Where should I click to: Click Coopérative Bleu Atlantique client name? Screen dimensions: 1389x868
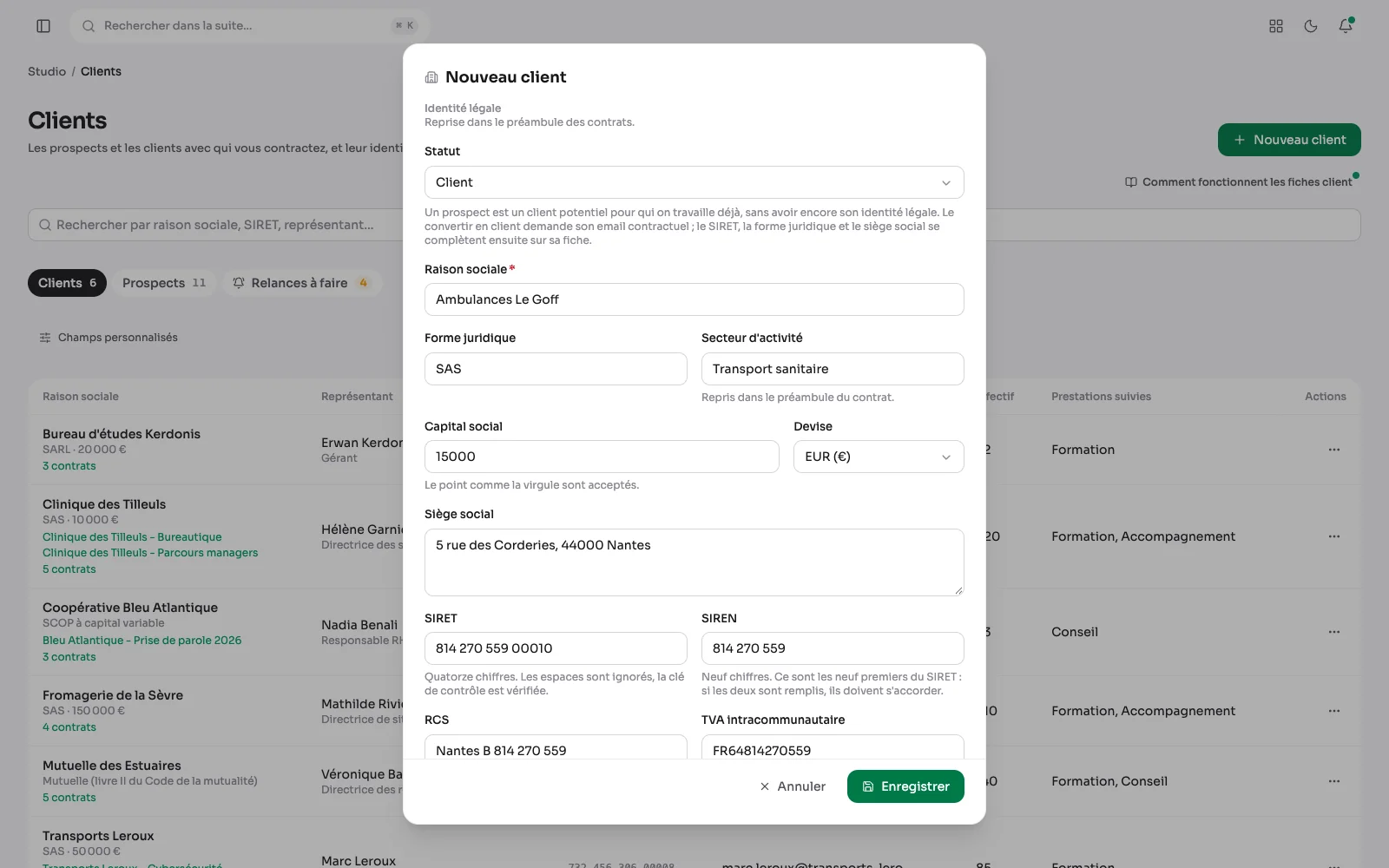point(130,608)
